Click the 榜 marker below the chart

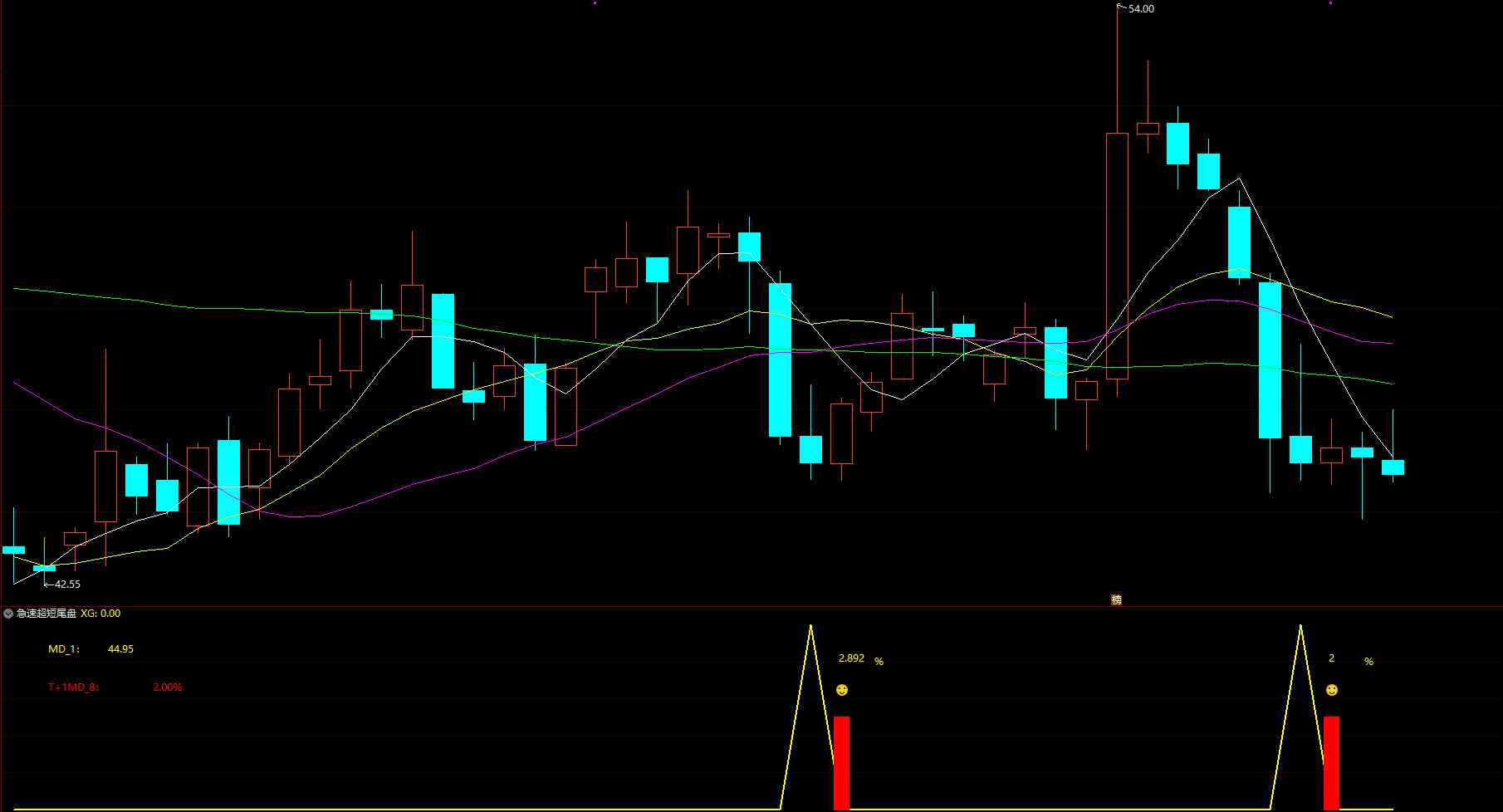pyautogui.click(x=1116, y=599)
